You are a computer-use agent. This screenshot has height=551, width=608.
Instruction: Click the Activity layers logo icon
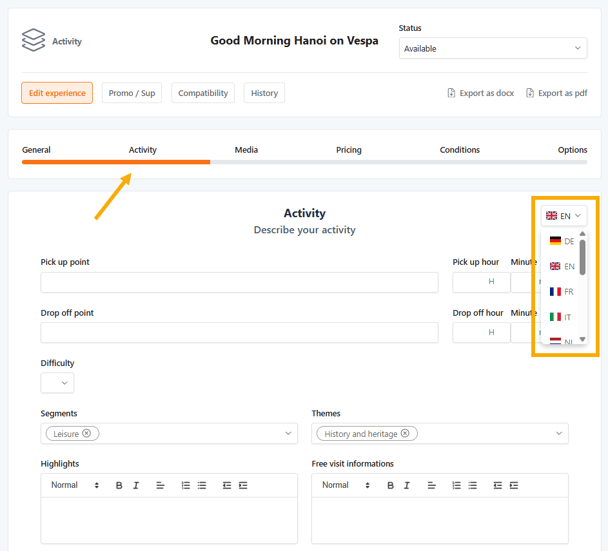tap(33, 40)
